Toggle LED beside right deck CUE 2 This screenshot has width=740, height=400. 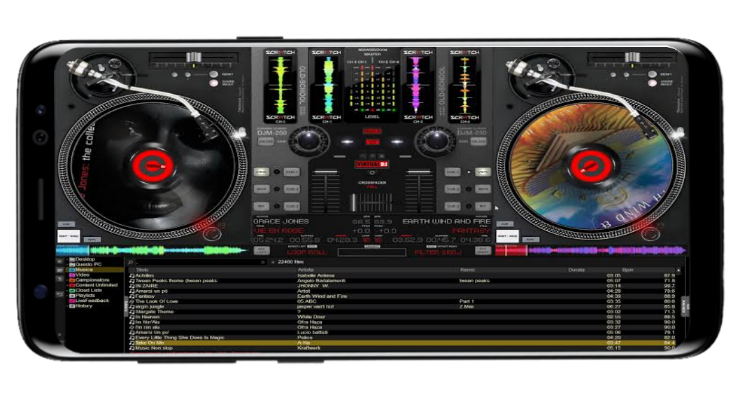tap(469, 189)
